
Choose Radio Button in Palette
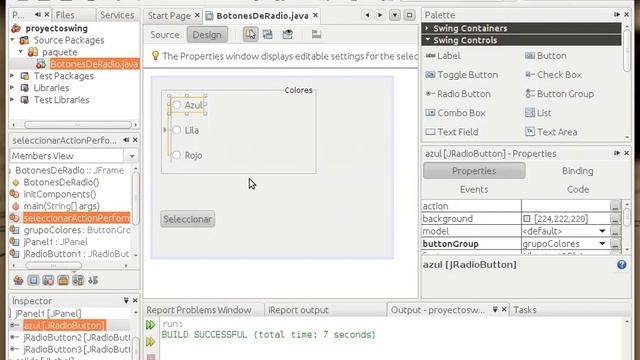(458, 94)
